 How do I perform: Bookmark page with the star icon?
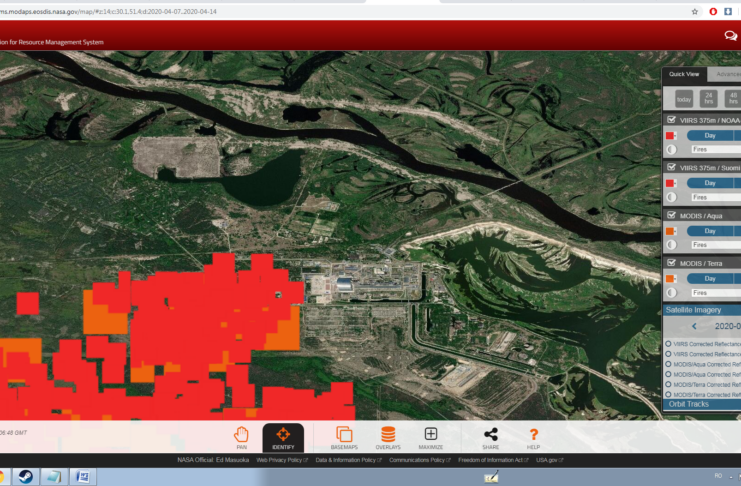pos(695,11)
